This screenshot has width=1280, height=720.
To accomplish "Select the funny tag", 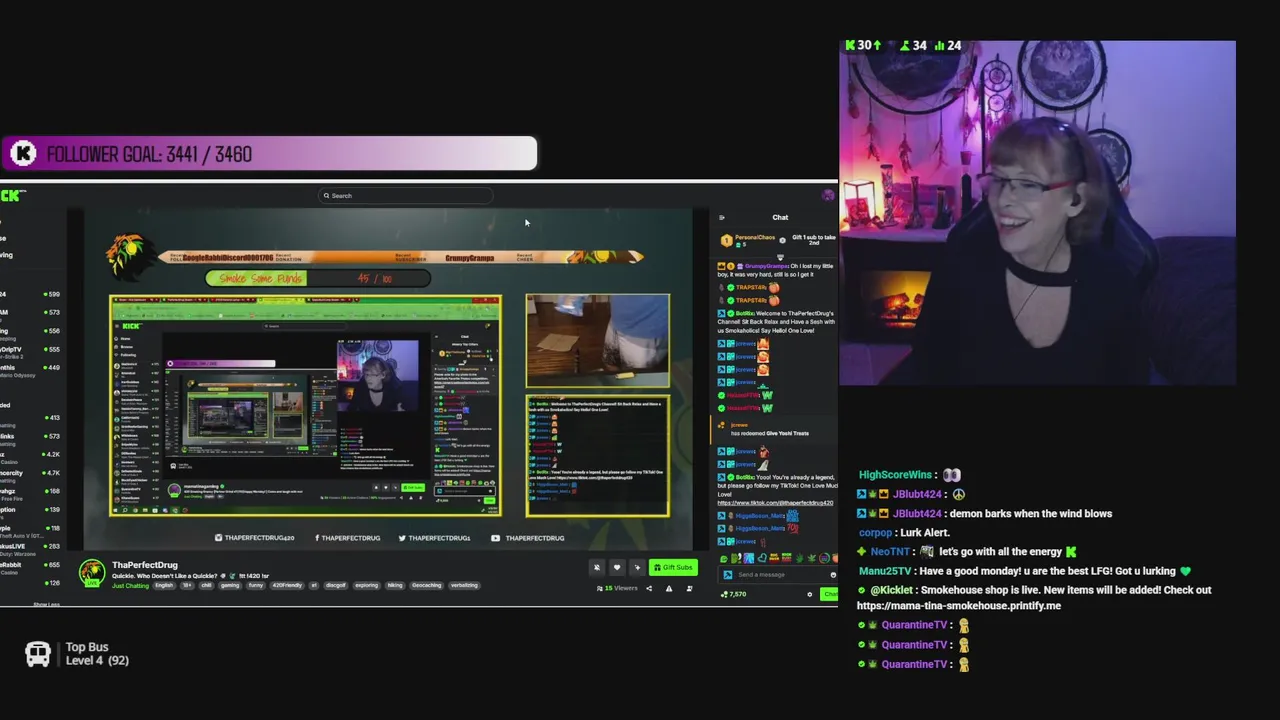I will point(256,586).
